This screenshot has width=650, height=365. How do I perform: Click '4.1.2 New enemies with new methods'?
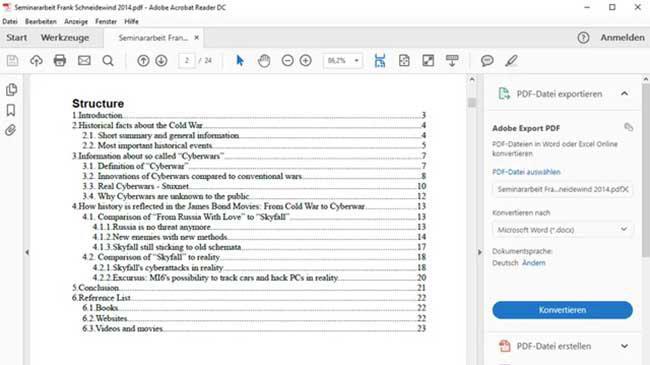point(259,237)
